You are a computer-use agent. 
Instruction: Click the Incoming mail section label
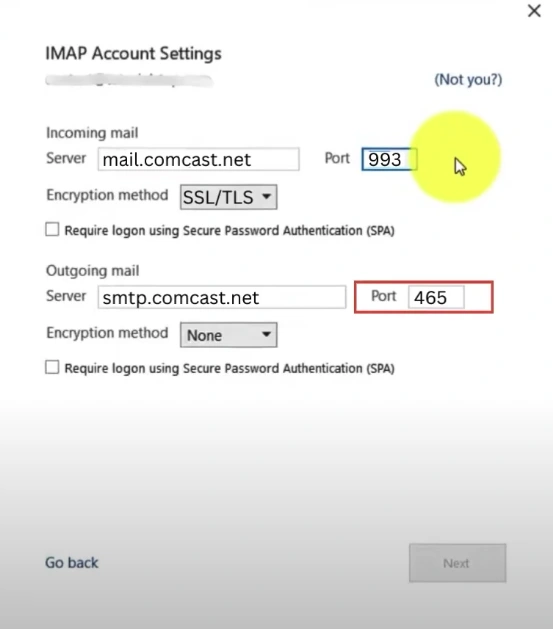[x=92, y=133]
